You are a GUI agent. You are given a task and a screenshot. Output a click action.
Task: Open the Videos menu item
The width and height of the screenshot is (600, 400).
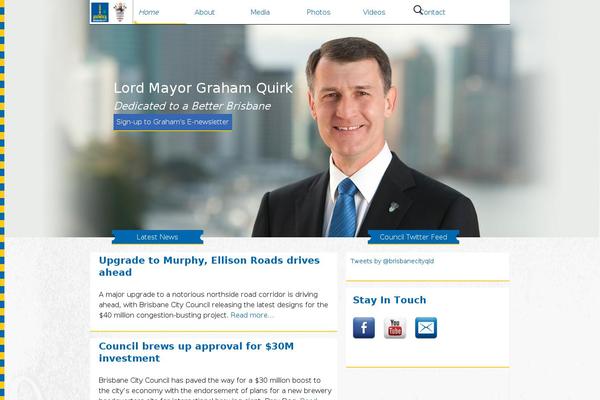click(374, 12)
